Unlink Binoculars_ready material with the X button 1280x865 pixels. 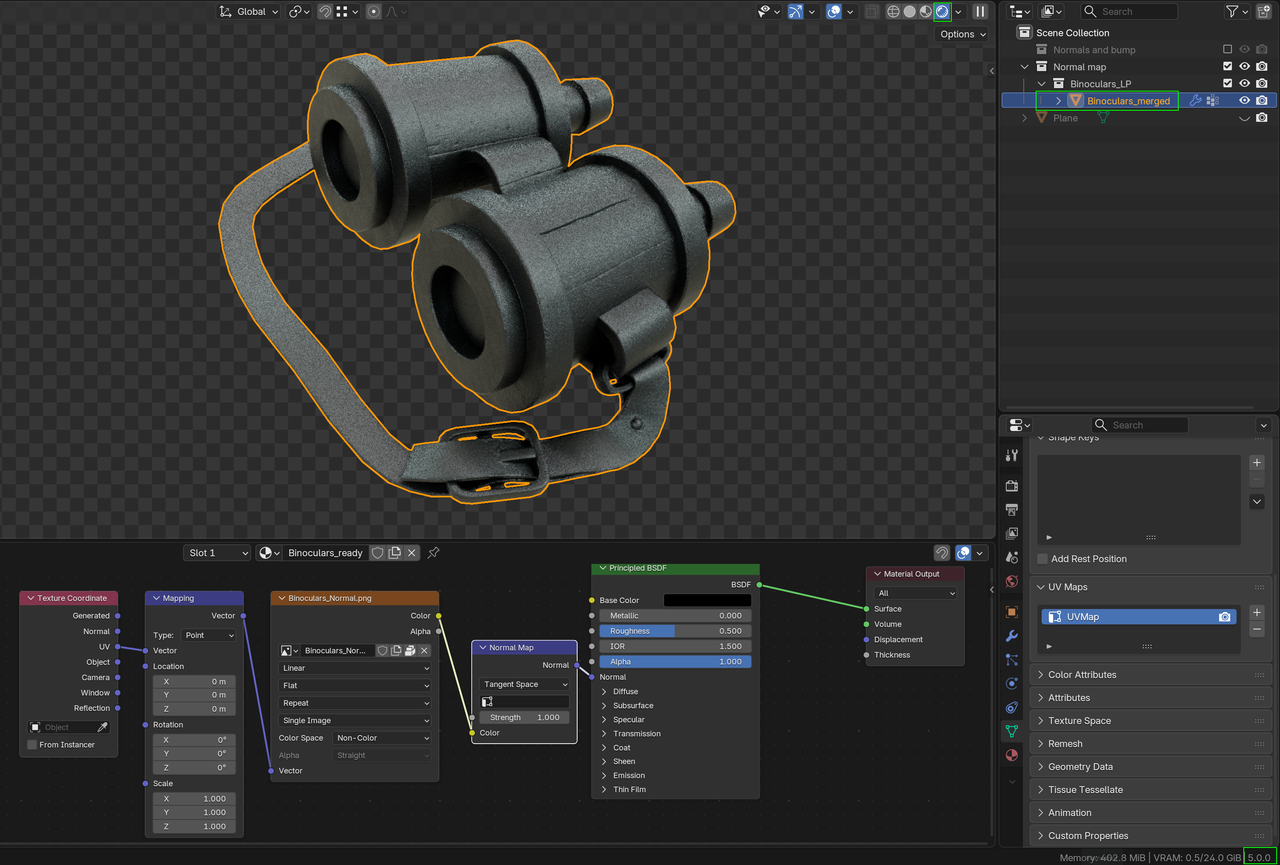(411, 552)
